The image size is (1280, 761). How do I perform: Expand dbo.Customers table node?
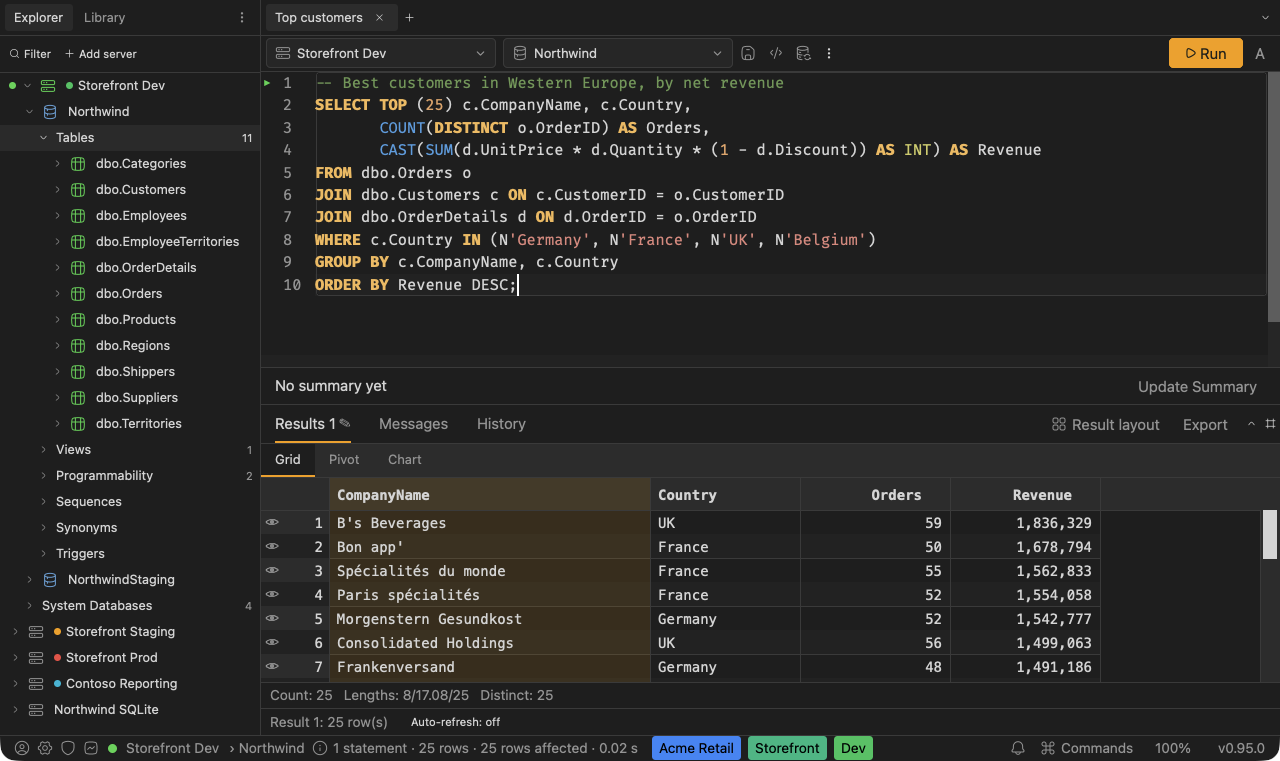click(58, 189)
